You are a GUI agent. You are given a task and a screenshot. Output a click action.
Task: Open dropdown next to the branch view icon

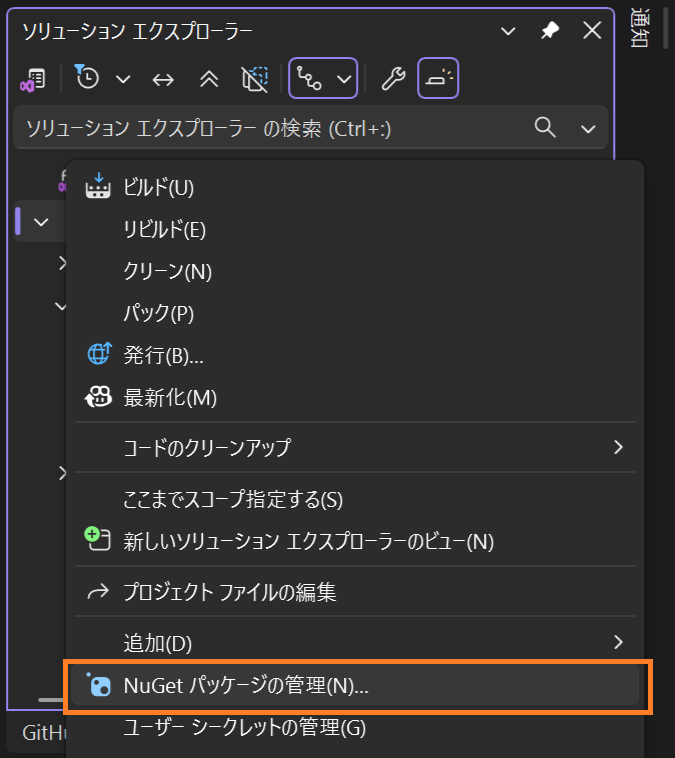[x=344, y=79]
